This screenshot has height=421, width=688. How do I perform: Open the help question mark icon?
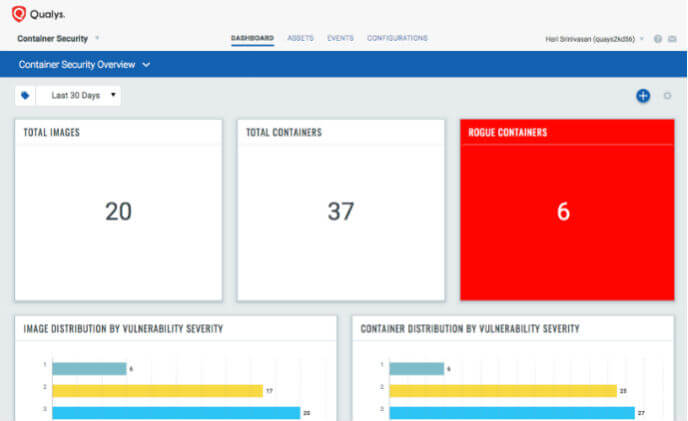click(658, 39)
